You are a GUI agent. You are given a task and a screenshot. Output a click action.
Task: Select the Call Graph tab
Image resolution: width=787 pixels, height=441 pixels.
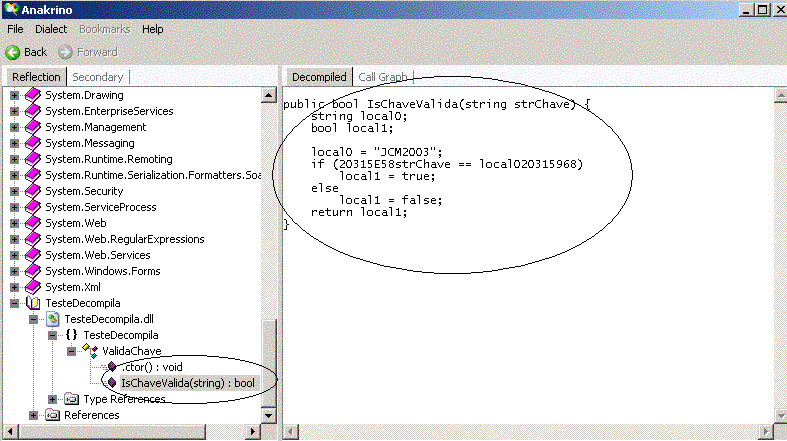point(383,77)
